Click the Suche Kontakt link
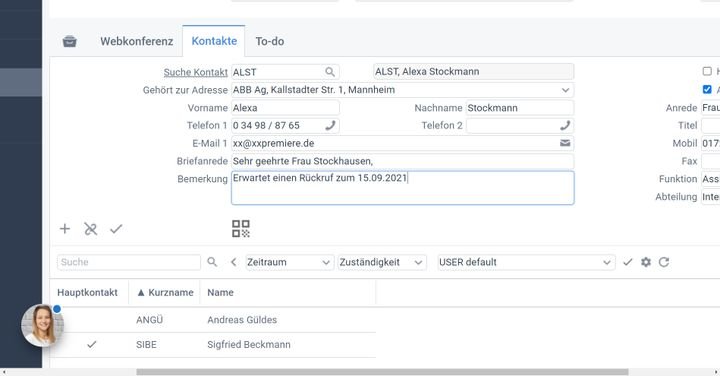 pyautogui.click(x=196, y=72)
